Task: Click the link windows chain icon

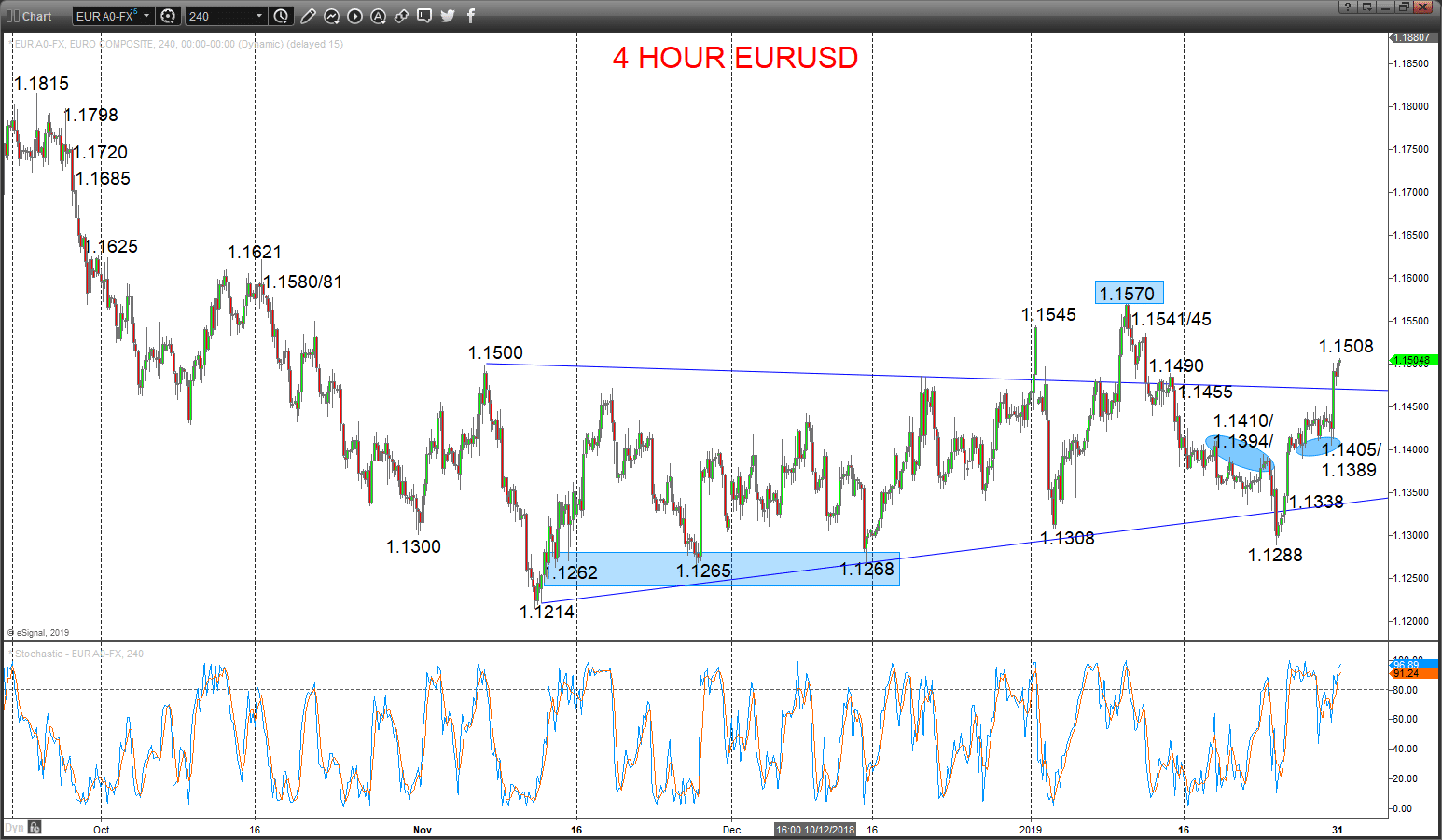Action: click(x=401, y=16)
